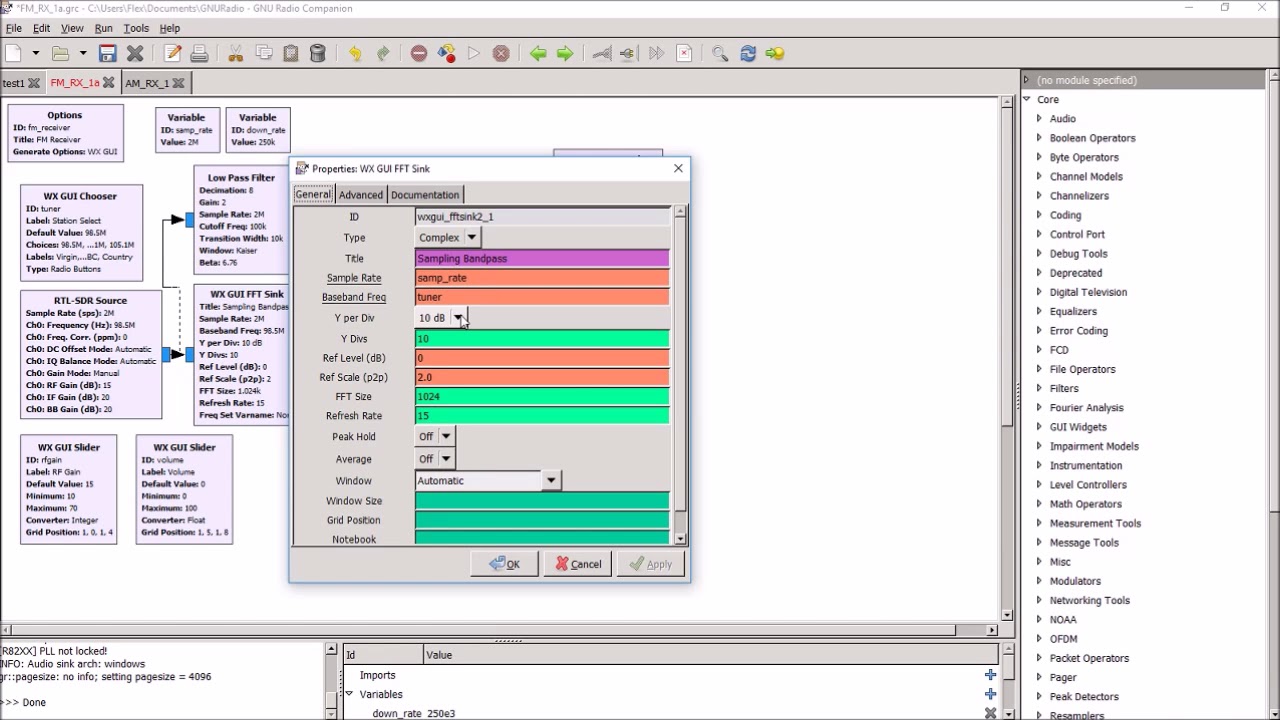
Task: Open the Peak Hold dropdown
Action: pyautogui.click(x=435, y=437)
